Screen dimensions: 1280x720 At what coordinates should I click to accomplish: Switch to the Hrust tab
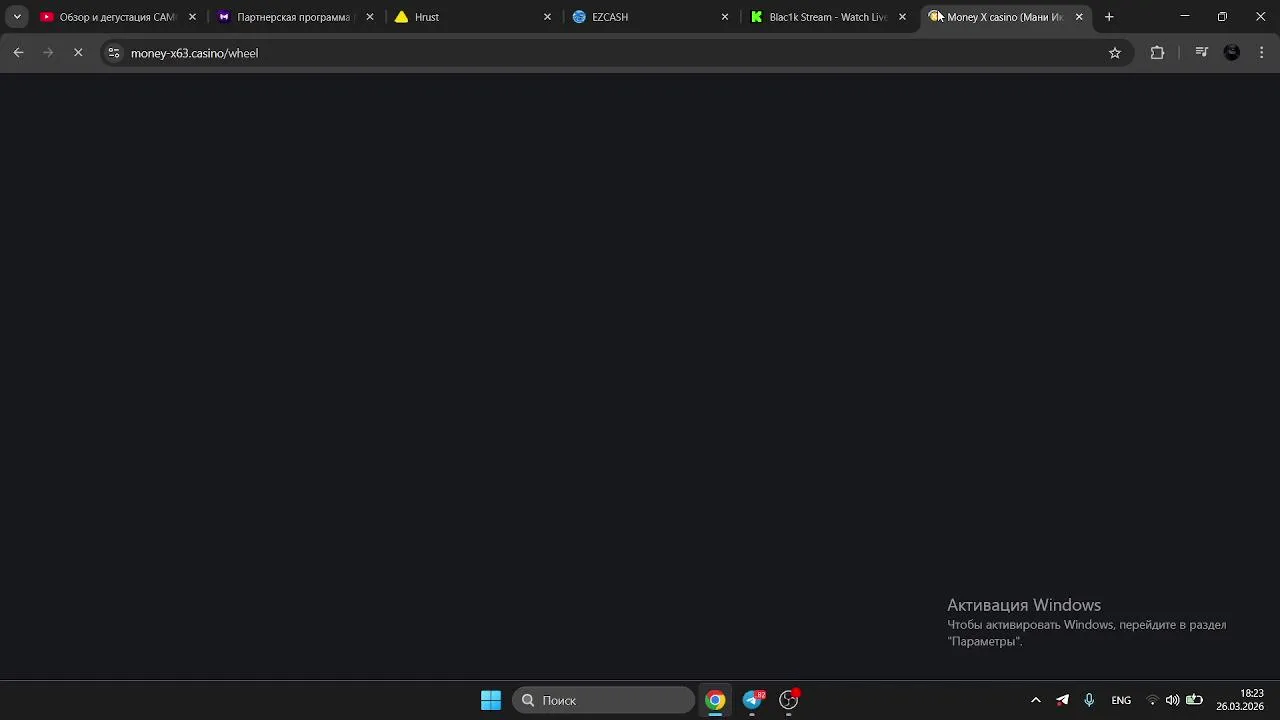point(472,17)
